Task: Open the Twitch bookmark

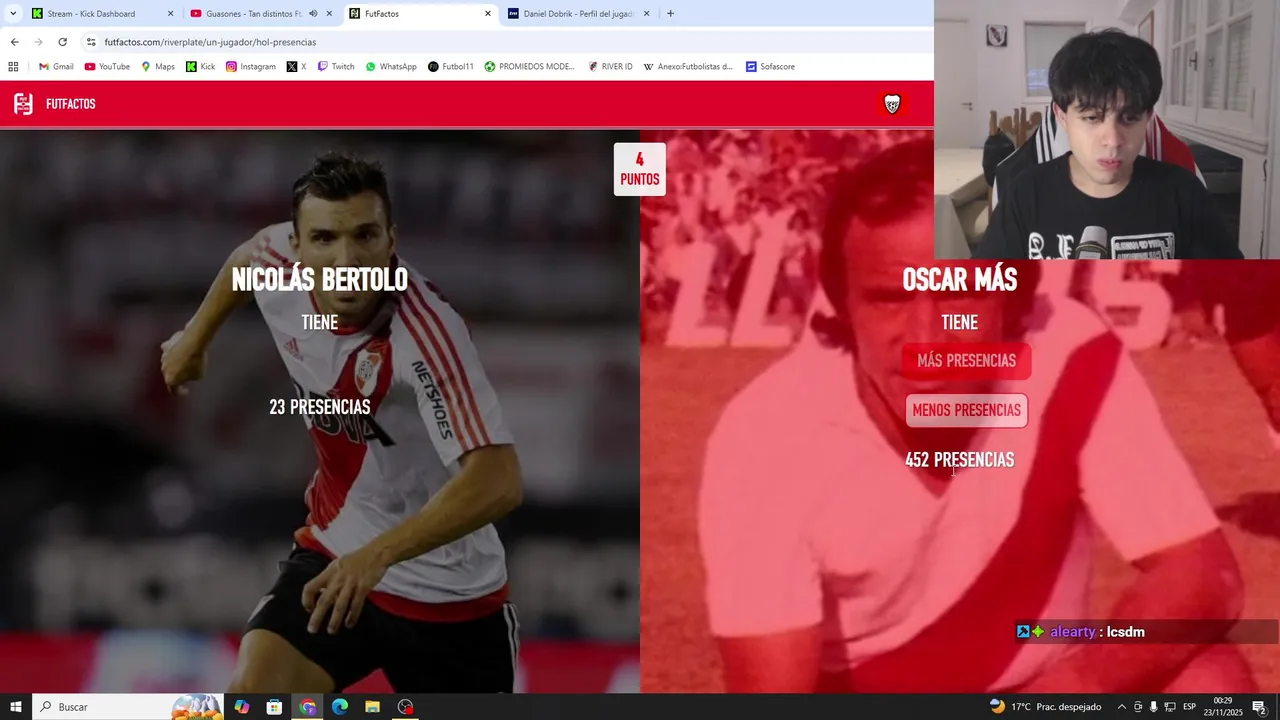Action: coord(336,67)
